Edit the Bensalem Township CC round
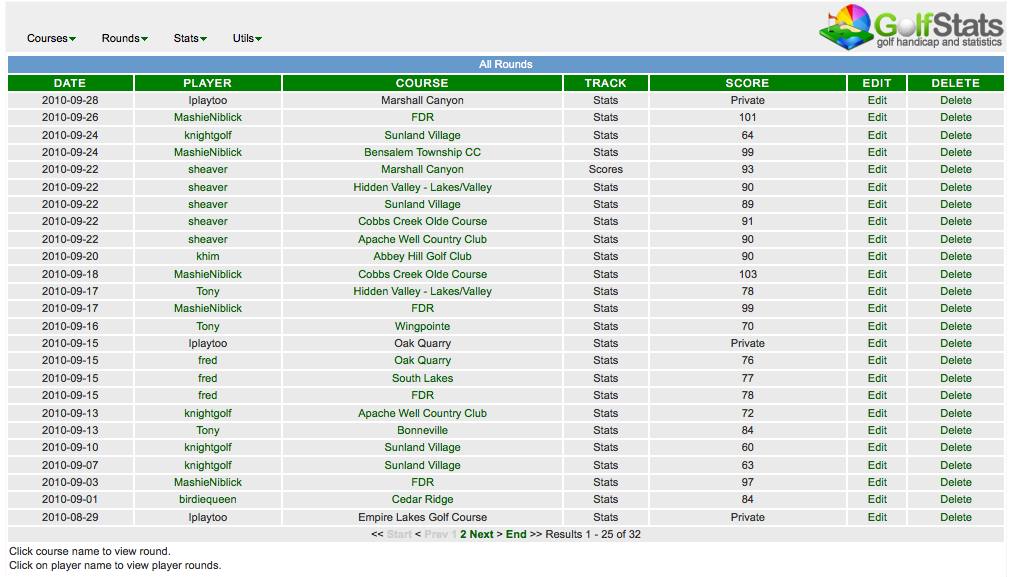This screenshot has width=1009, height=577. click(x=877, y=152)
